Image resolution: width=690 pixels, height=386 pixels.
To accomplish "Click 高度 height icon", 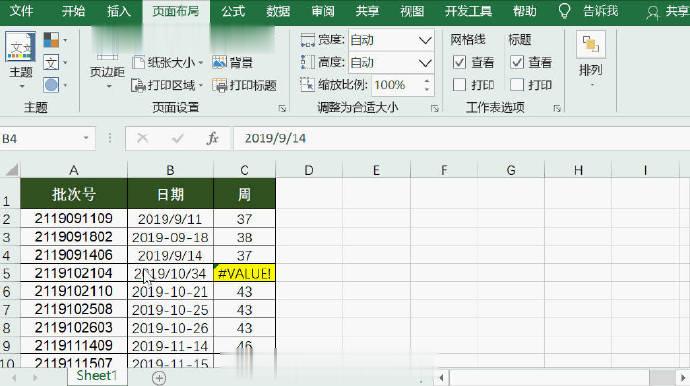I will (x=308, y=62).
